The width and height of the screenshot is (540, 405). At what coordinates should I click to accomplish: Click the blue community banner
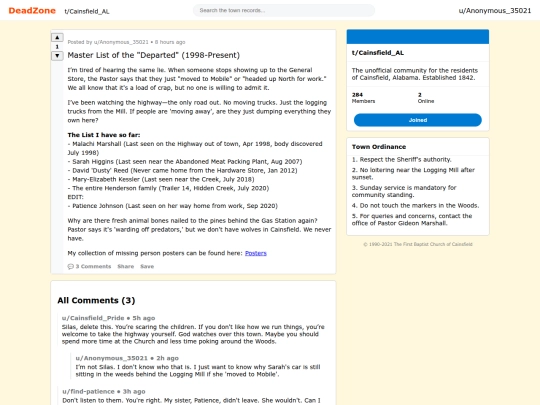click(418, 37)
